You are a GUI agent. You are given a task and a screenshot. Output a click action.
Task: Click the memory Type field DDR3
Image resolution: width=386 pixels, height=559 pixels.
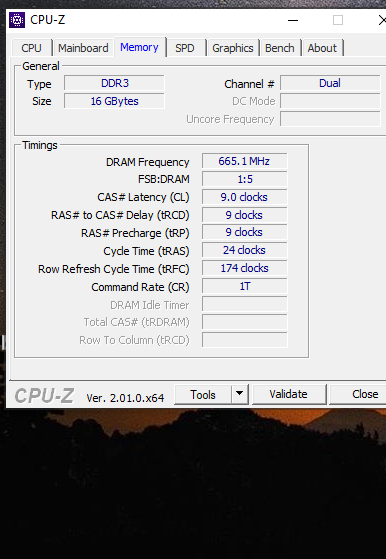coord(114,83)
